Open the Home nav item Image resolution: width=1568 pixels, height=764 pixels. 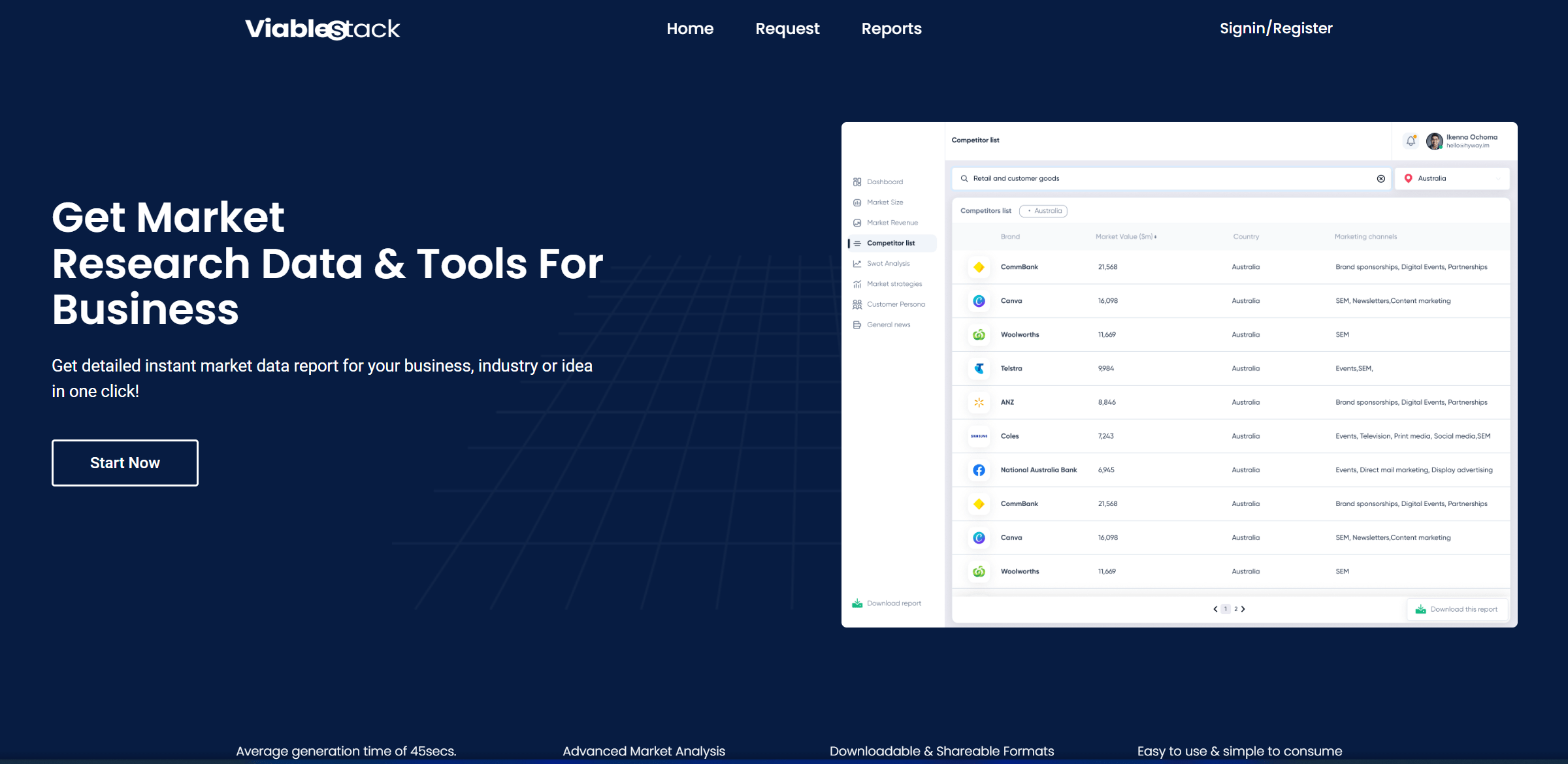tap(690, 29)
